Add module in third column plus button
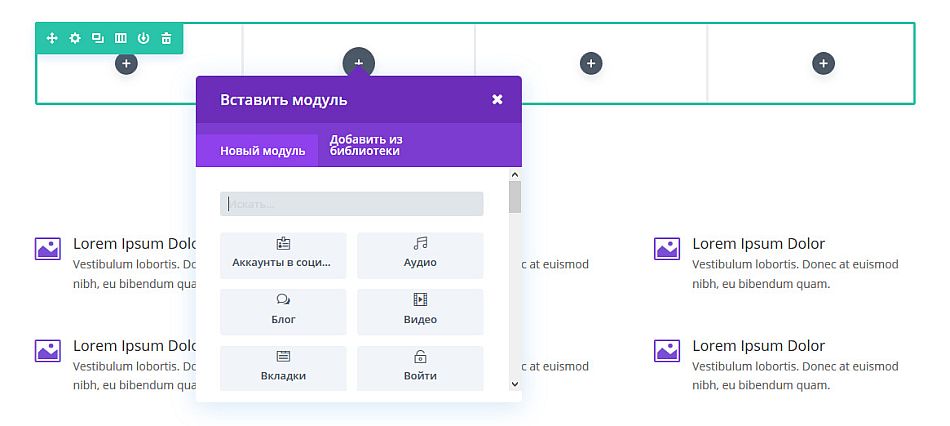 pyautogui.click(x=591, y=63)
